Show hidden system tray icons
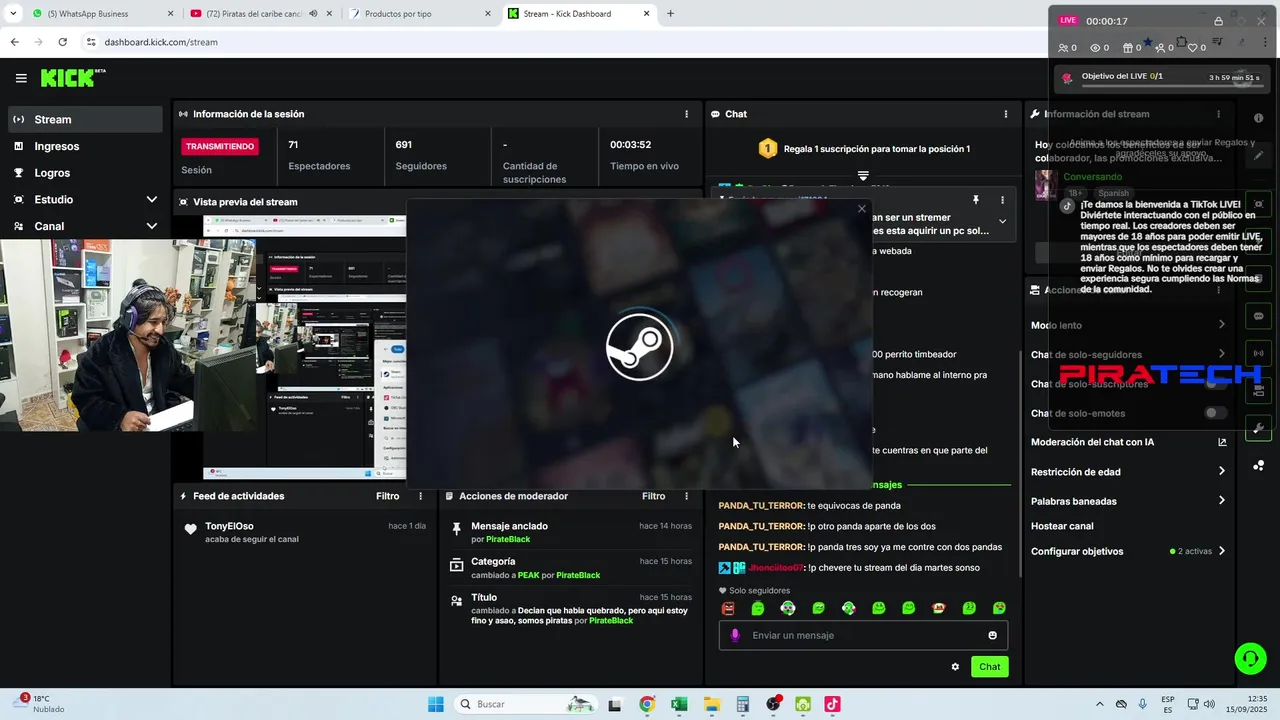1280x720 pixels. point(1100,704)
